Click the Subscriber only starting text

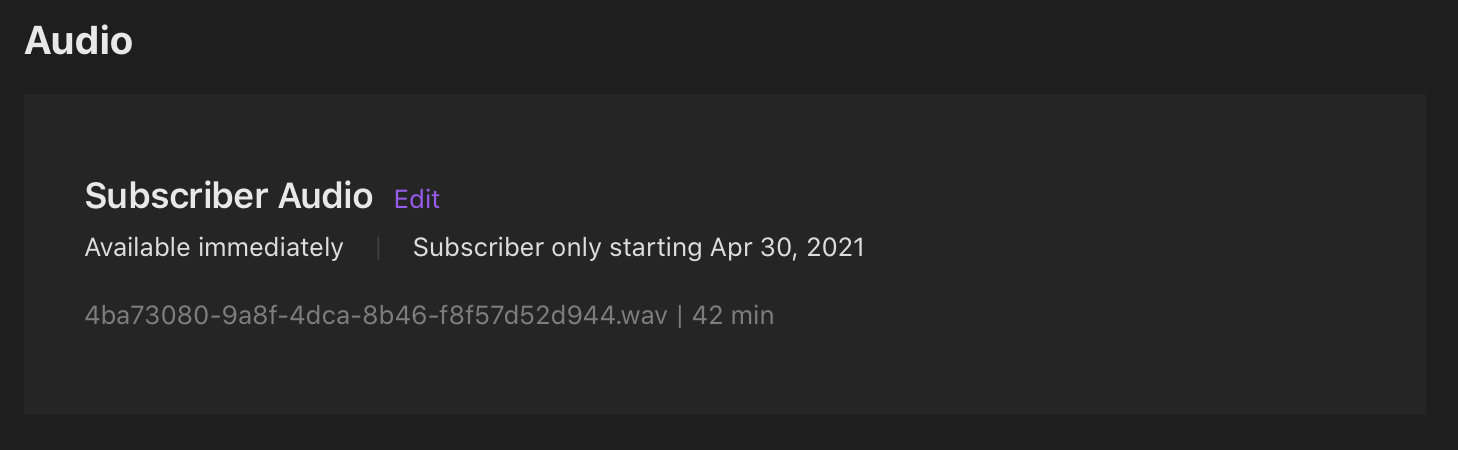click(x=557, y=247)
